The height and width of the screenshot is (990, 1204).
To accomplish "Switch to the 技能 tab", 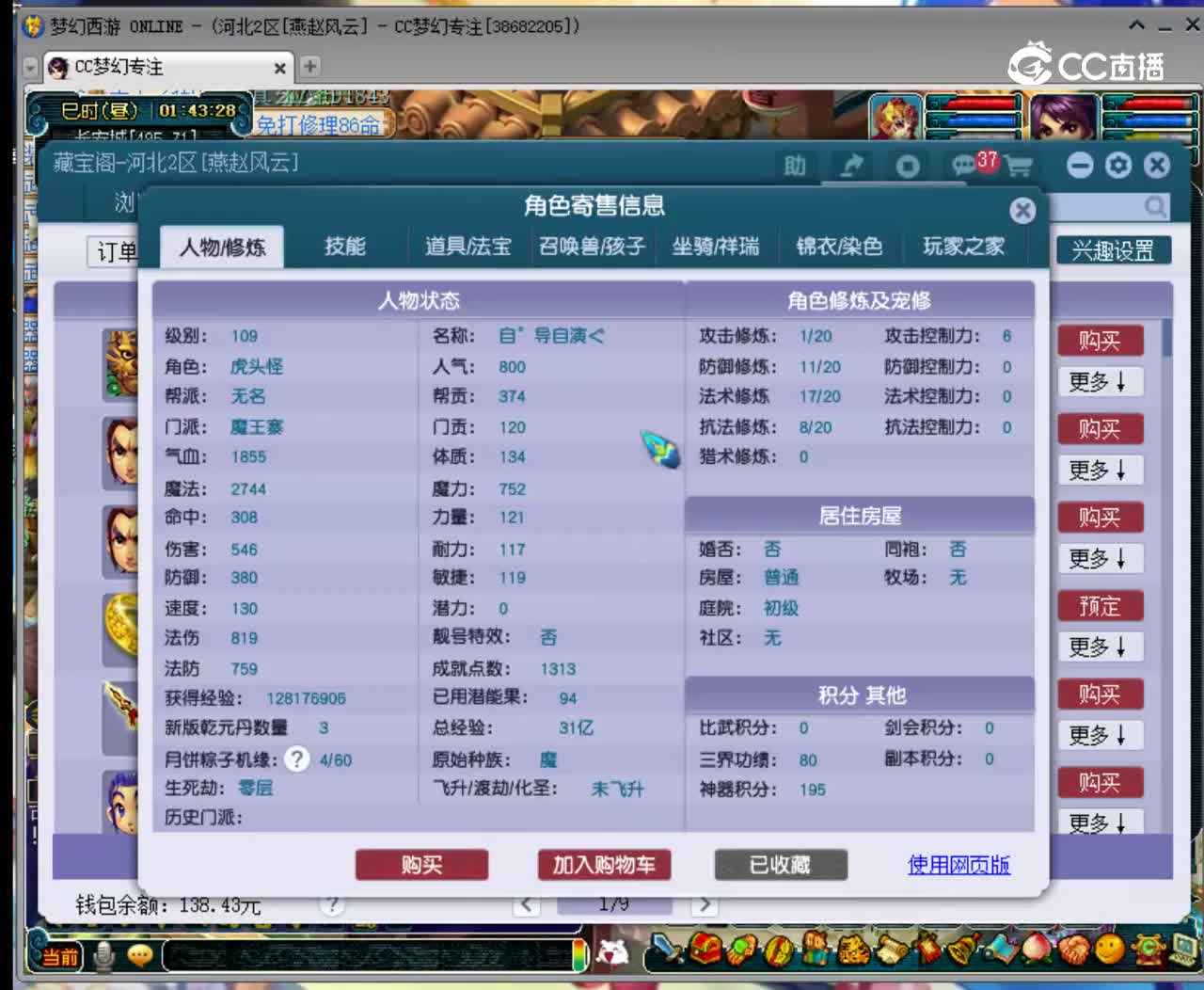I will (345, 247).
